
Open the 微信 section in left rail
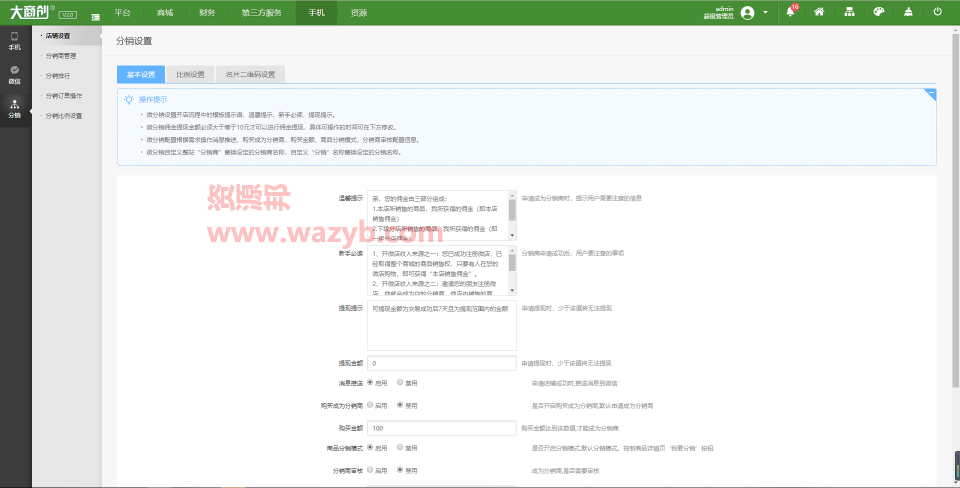(15, 75)
